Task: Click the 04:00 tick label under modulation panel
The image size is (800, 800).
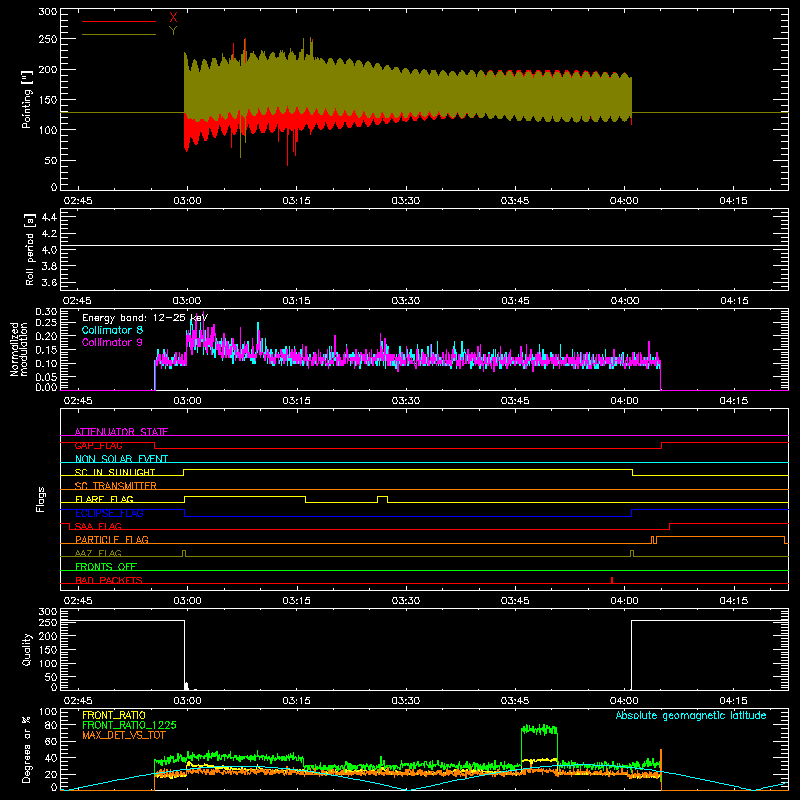Action: pyautogui.click(x=624, y=401)
